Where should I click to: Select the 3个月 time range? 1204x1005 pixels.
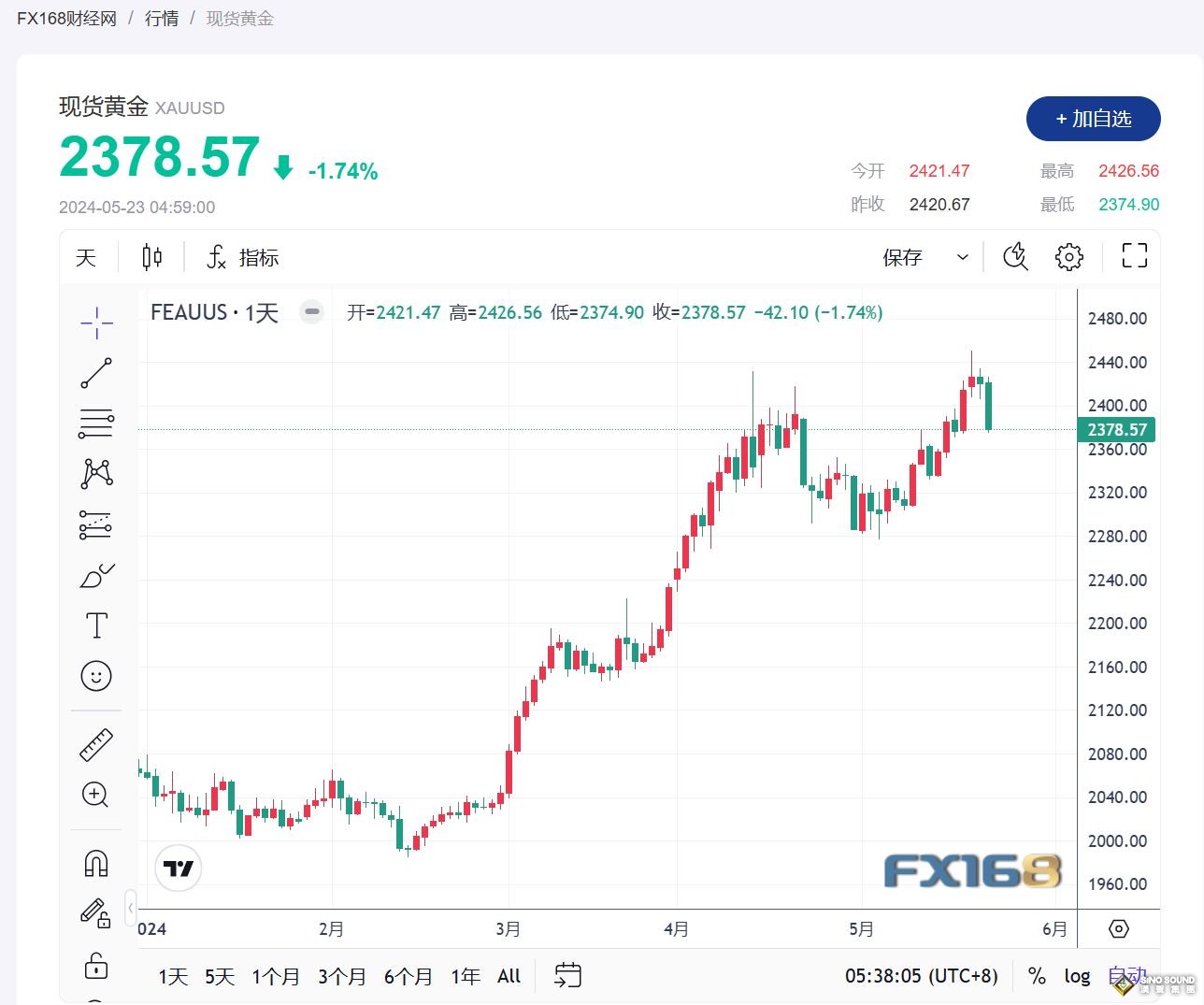pos(342,977)
